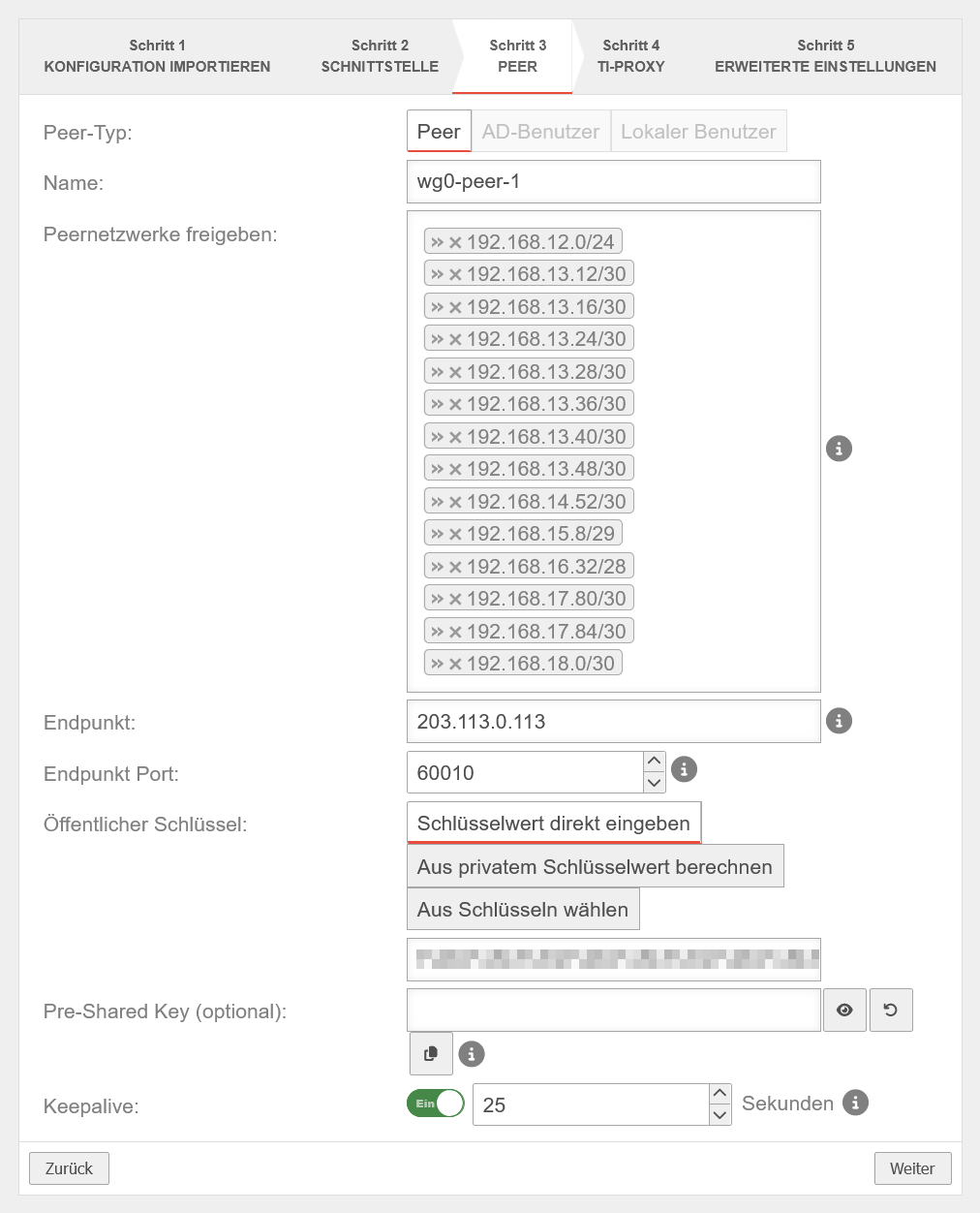Regenerate the Pre-Shared Key
Image resolution: width=980 pixels, height=1213 pixels.
tap(891, 1011)
